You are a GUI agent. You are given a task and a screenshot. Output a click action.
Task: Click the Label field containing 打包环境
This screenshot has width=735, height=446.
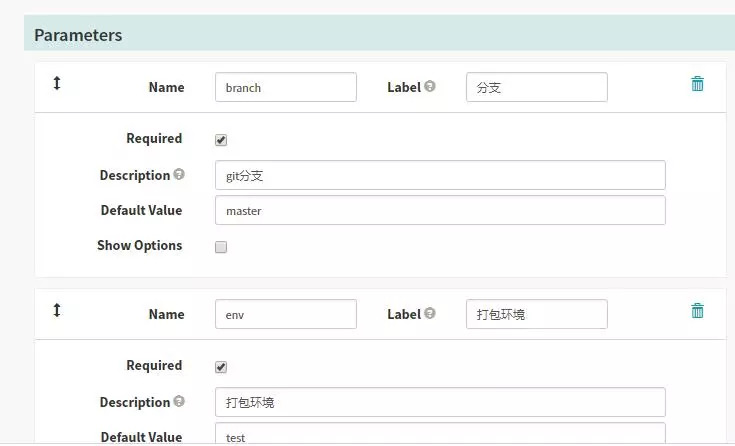[537, 314]
